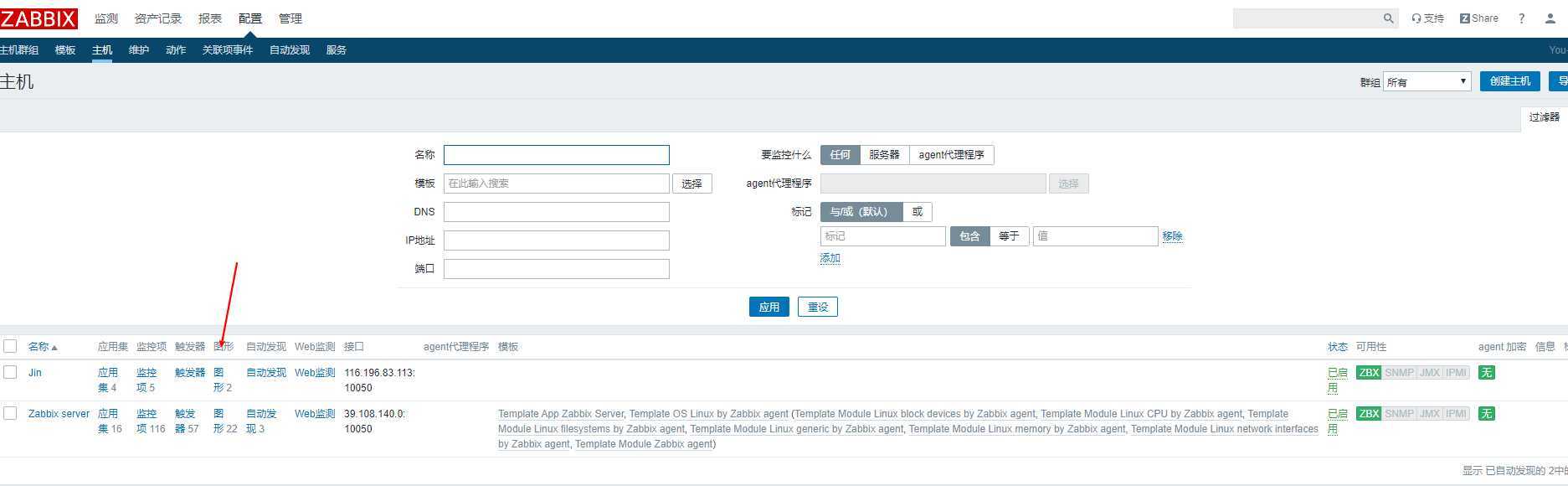This screenshot has height=486, width=1568.
Task: Select '与/或 (默认)' tag mode
Action: 861,212
